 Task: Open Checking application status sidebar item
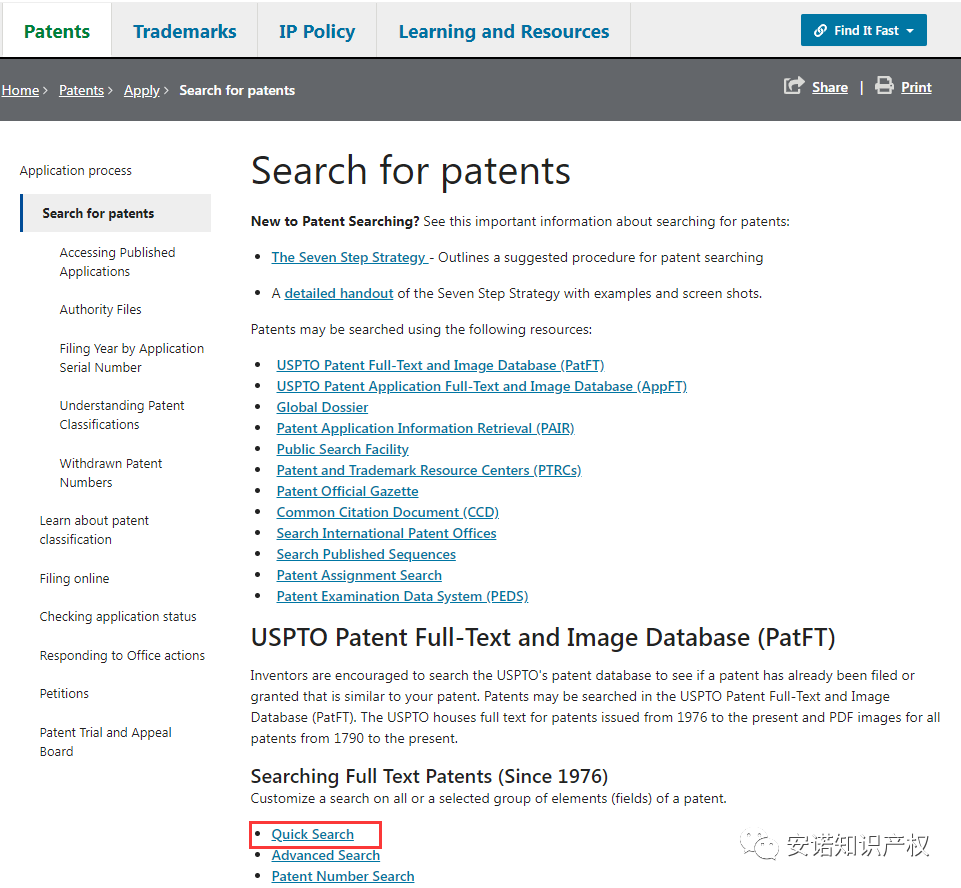(x=118, y=617)
